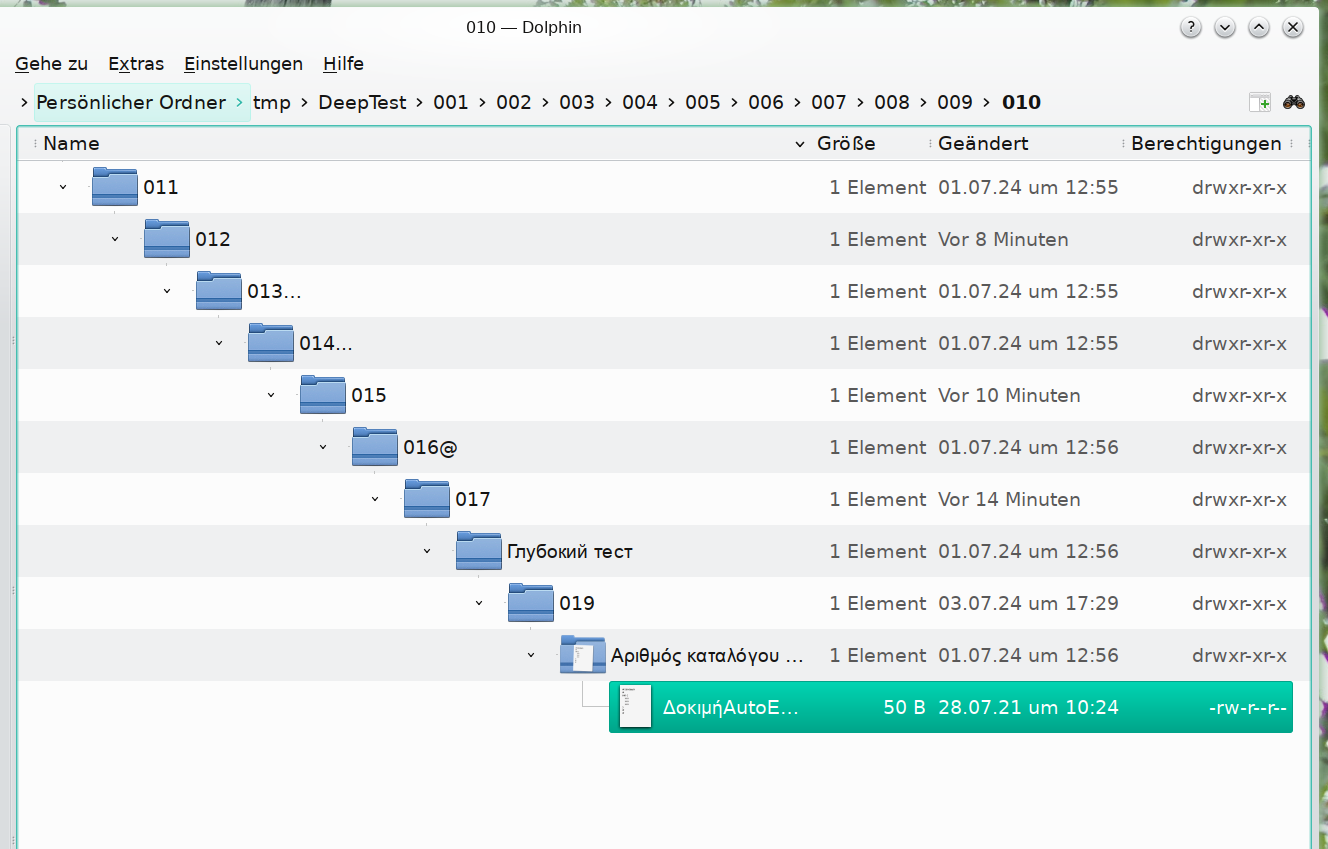The image size is (1328, 849).
Task: Collapse the 011 folder tree branch
Action: point(63,187)
